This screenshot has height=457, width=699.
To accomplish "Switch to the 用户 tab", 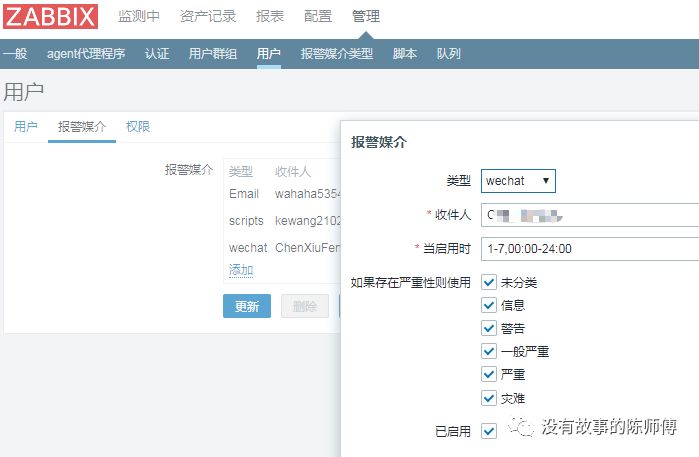I will pos(26,127).
